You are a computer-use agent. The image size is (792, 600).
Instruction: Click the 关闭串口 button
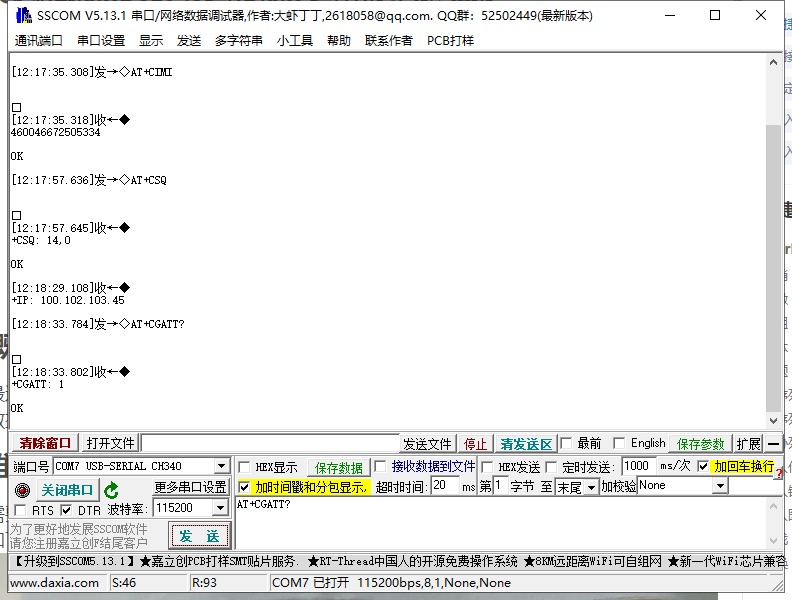(67, 490)
